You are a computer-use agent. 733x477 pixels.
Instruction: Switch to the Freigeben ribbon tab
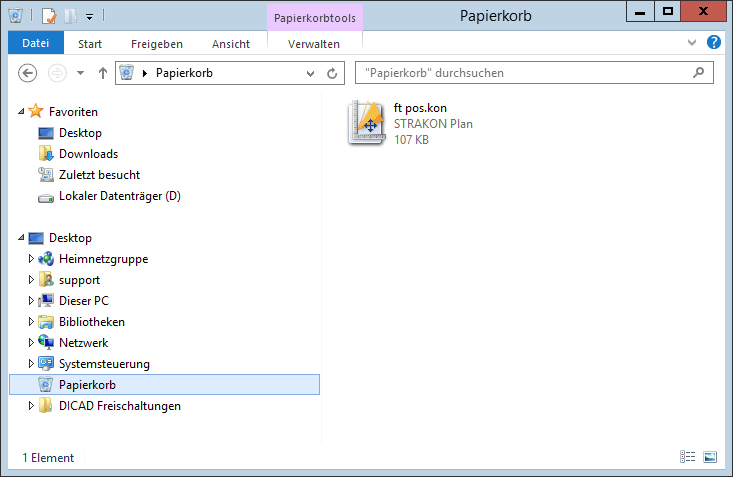coord(157,44)
